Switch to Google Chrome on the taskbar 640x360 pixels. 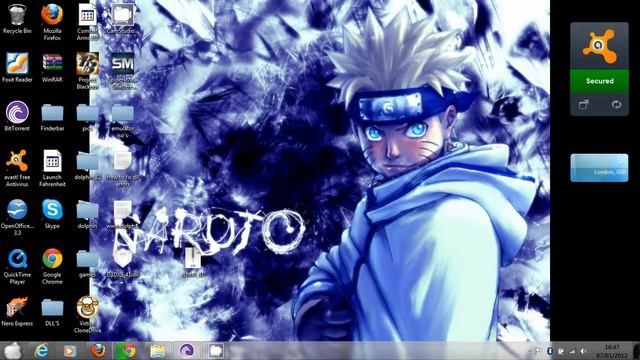(127, 351)
